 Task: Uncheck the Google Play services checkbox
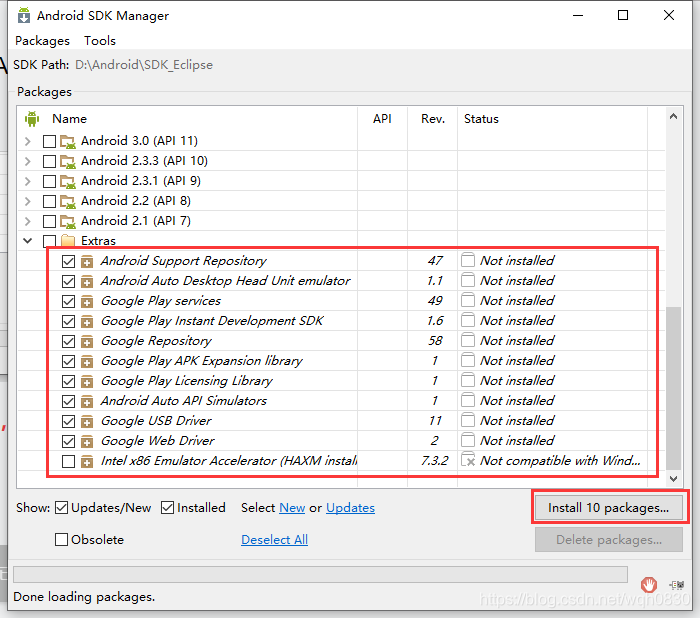(x=68, y=301)
